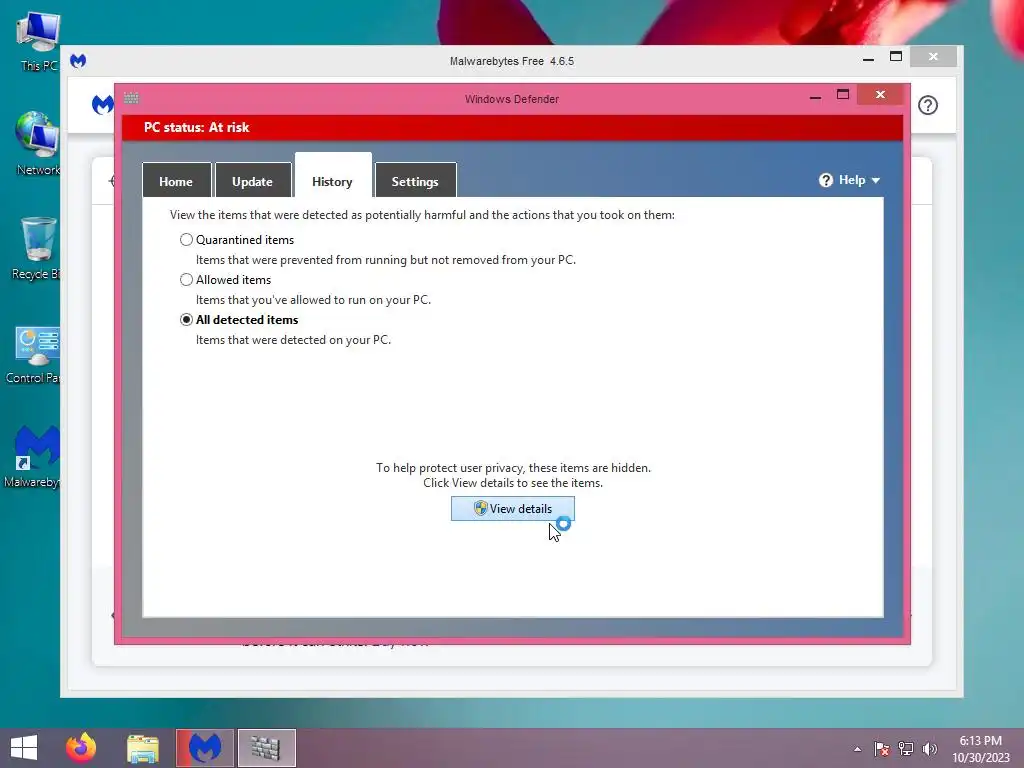Open the network tray icon
The image size is (1024, 768).
coord(906,749)
